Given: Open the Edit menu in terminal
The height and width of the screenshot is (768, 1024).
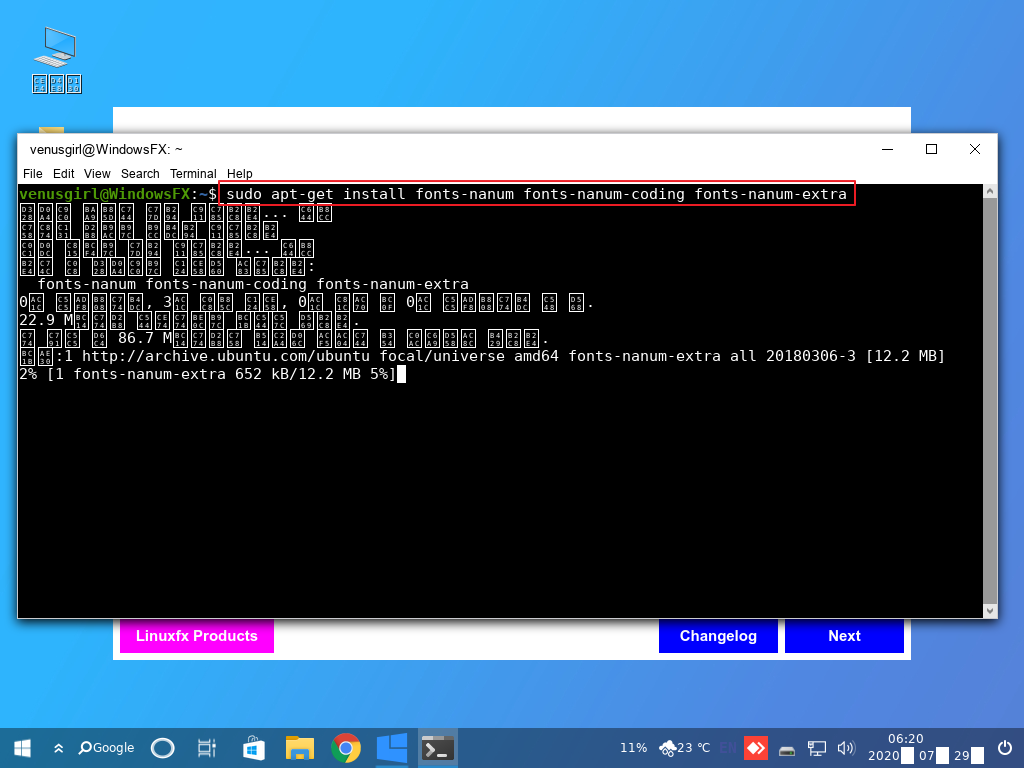Looking at the screenshot, I should (63, 174).
